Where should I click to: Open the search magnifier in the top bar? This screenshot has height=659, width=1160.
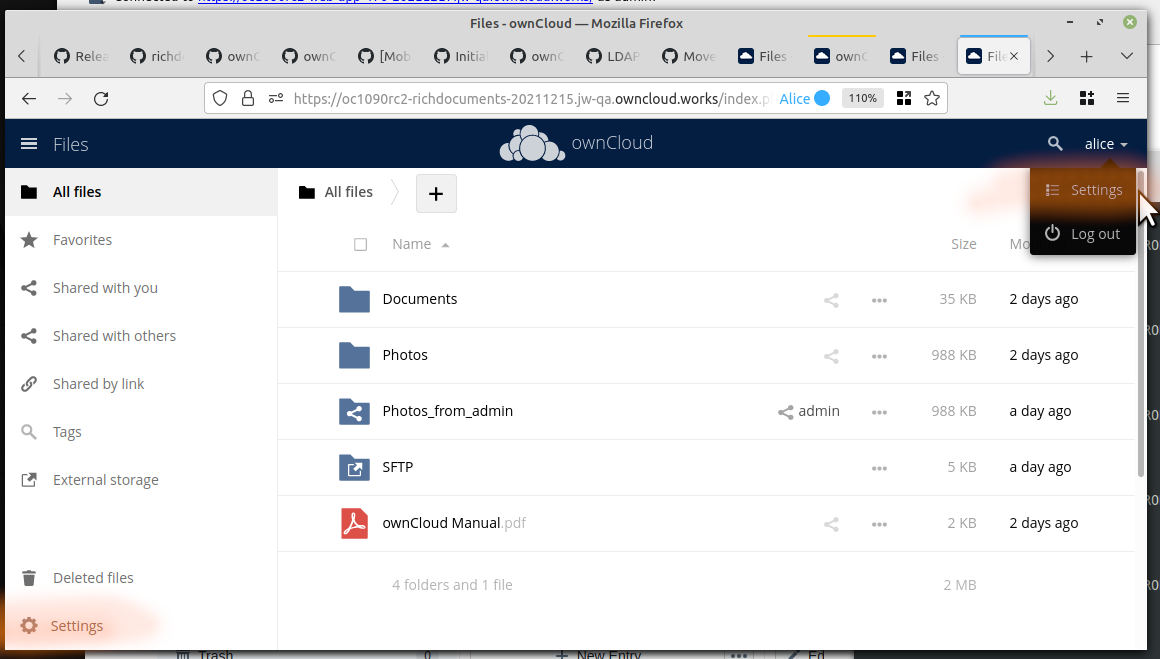pos(1055,143)
